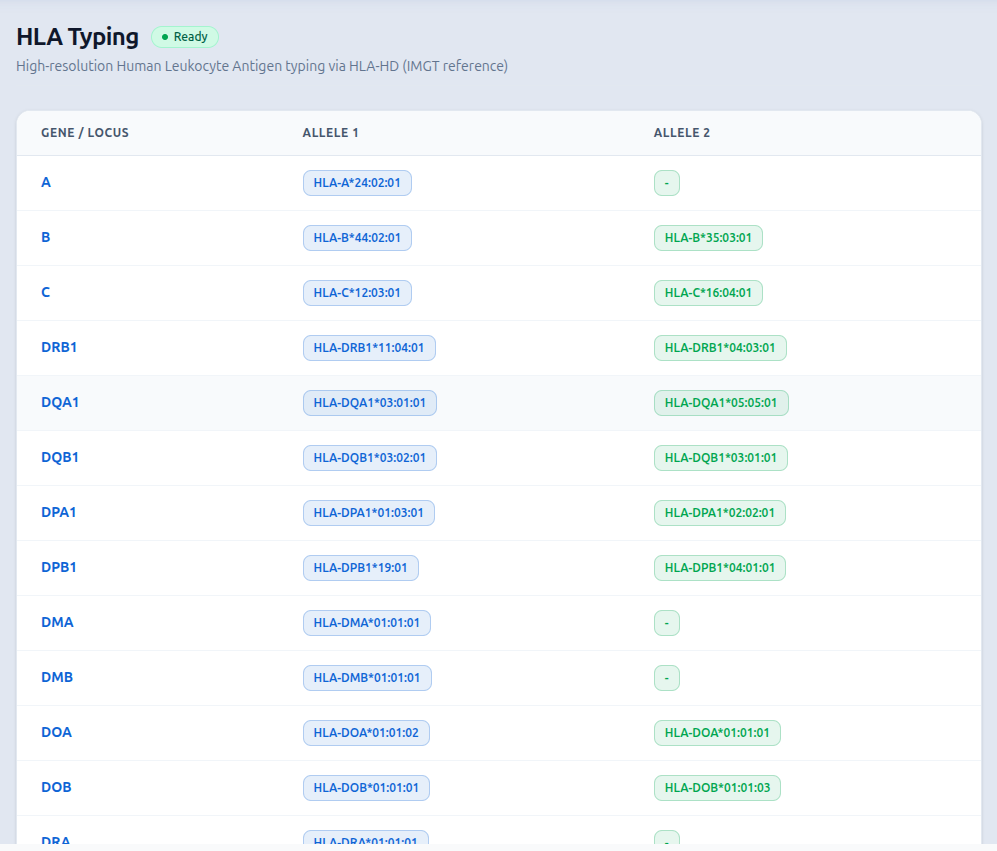This screenshot has width=997, height=851.
Task: Click the HLA-DMB*01:01:01 allele badge
Action: [368, 678]
